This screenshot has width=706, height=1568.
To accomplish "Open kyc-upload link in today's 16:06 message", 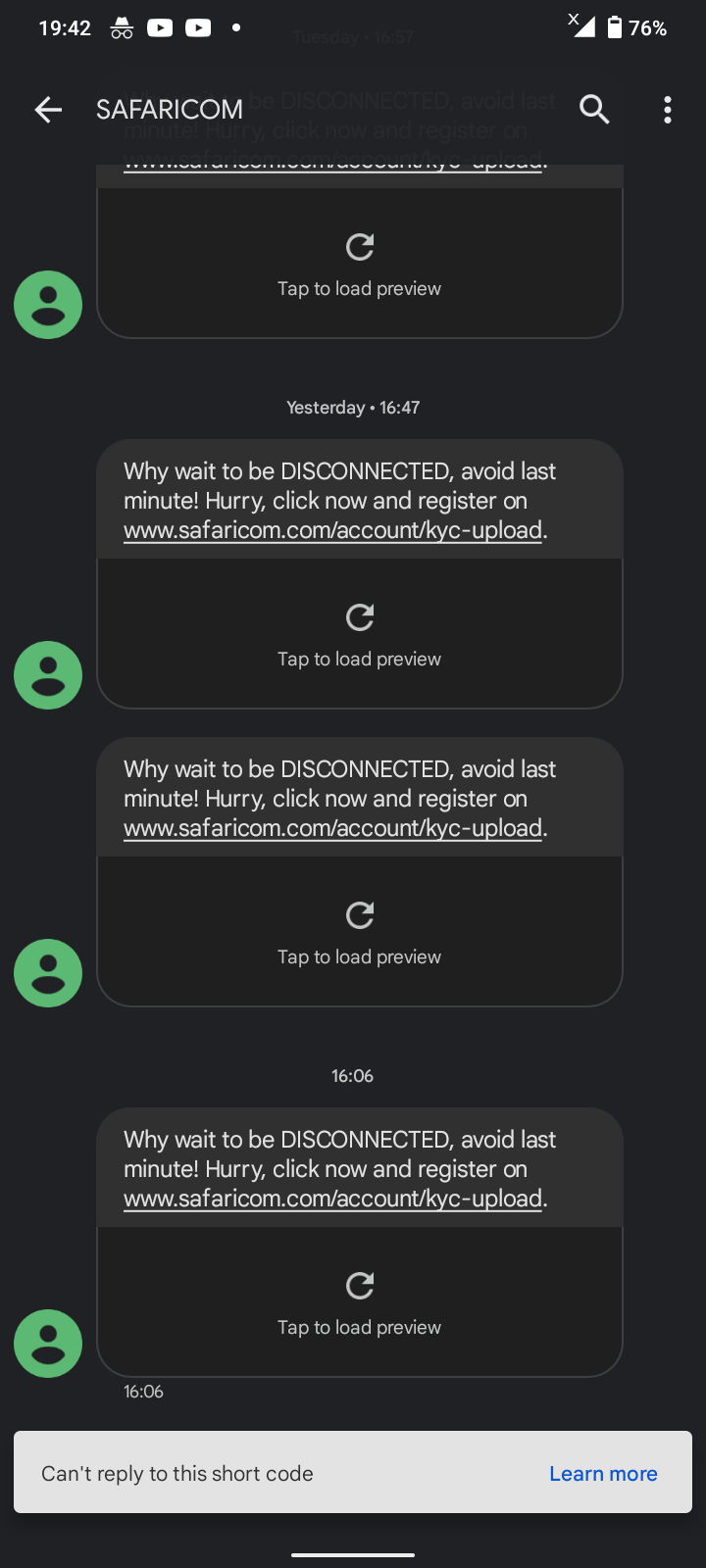I will [x=332, y=1199].
